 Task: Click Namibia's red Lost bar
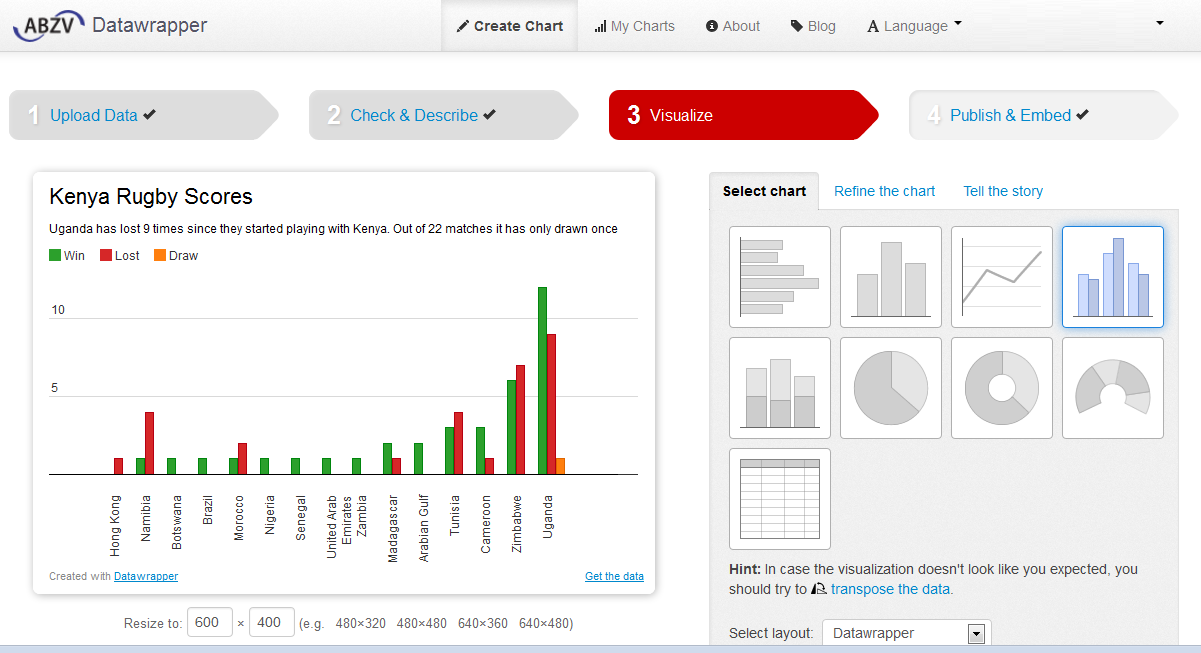[x=149, y=443]
